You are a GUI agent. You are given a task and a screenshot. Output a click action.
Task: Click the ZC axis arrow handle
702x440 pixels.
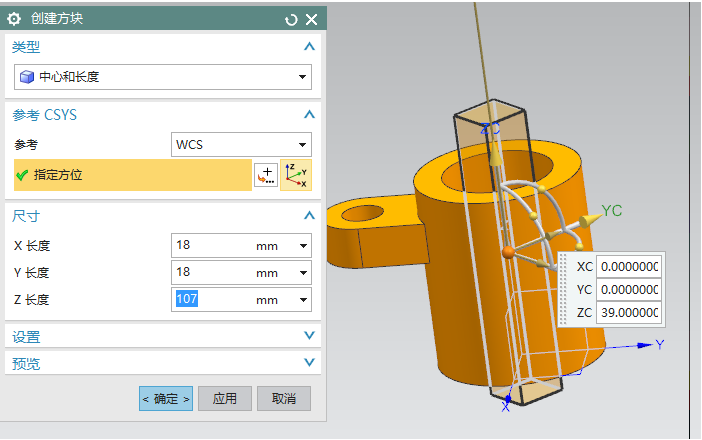tap(493, 157)
